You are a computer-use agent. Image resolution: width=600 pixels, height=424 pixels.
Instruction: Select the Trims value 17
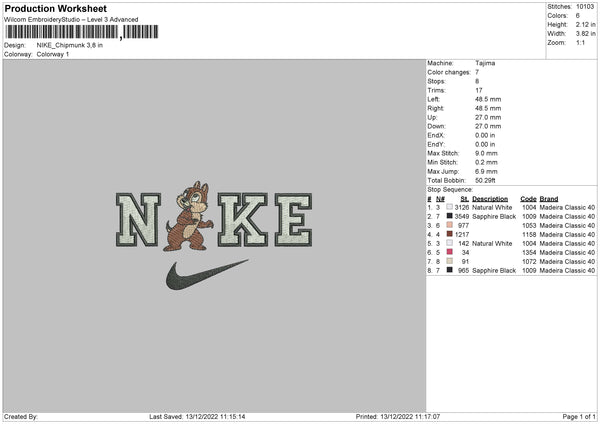click(479, 90)
